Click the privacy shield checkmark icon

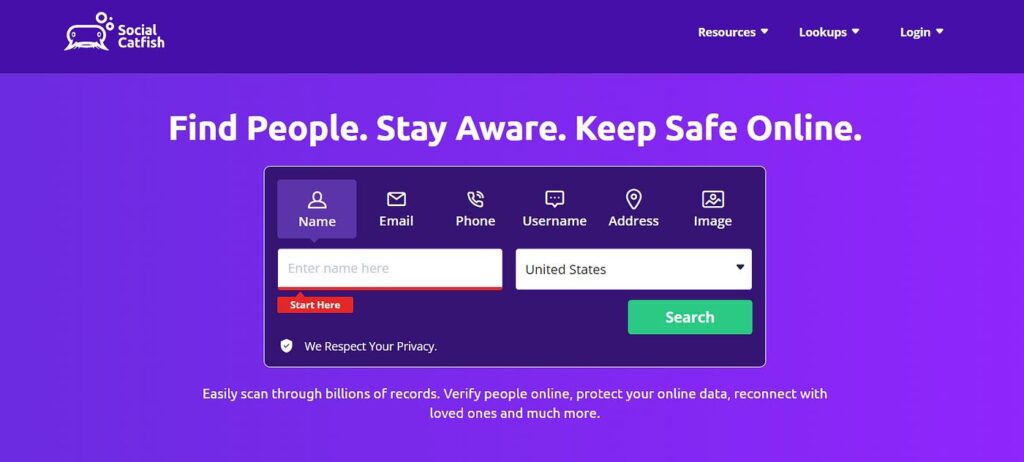[x=286, y=346]
